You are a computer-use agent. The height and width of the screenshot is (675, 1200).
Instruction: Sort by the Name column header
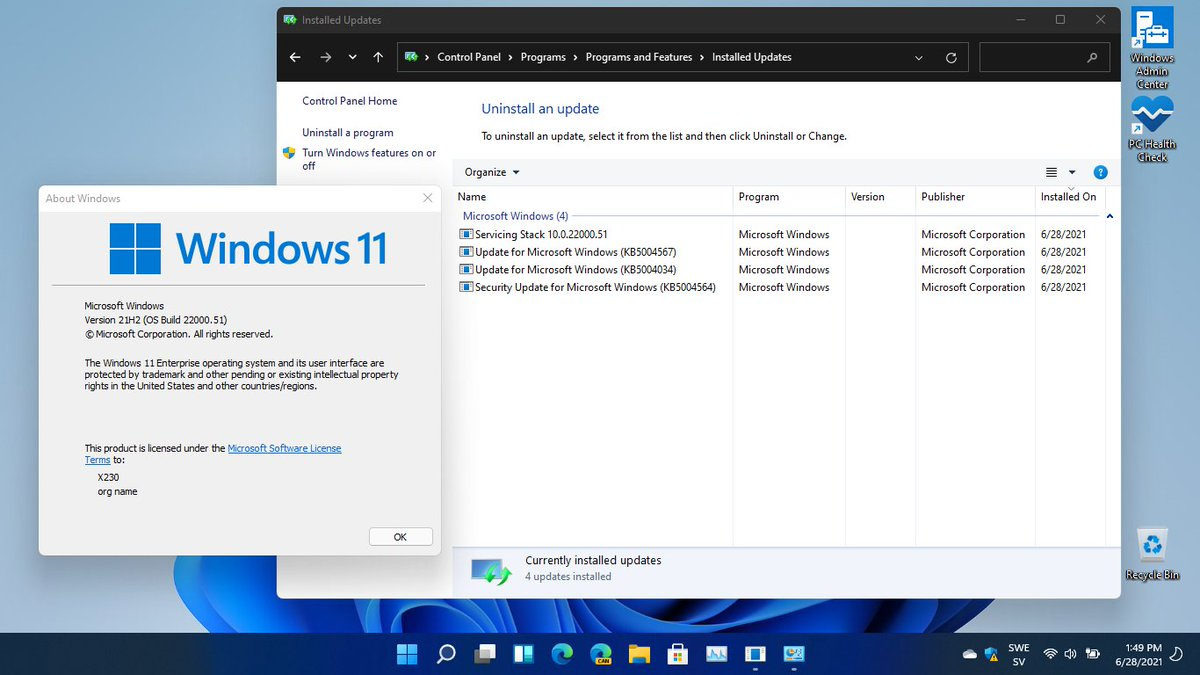593,197
